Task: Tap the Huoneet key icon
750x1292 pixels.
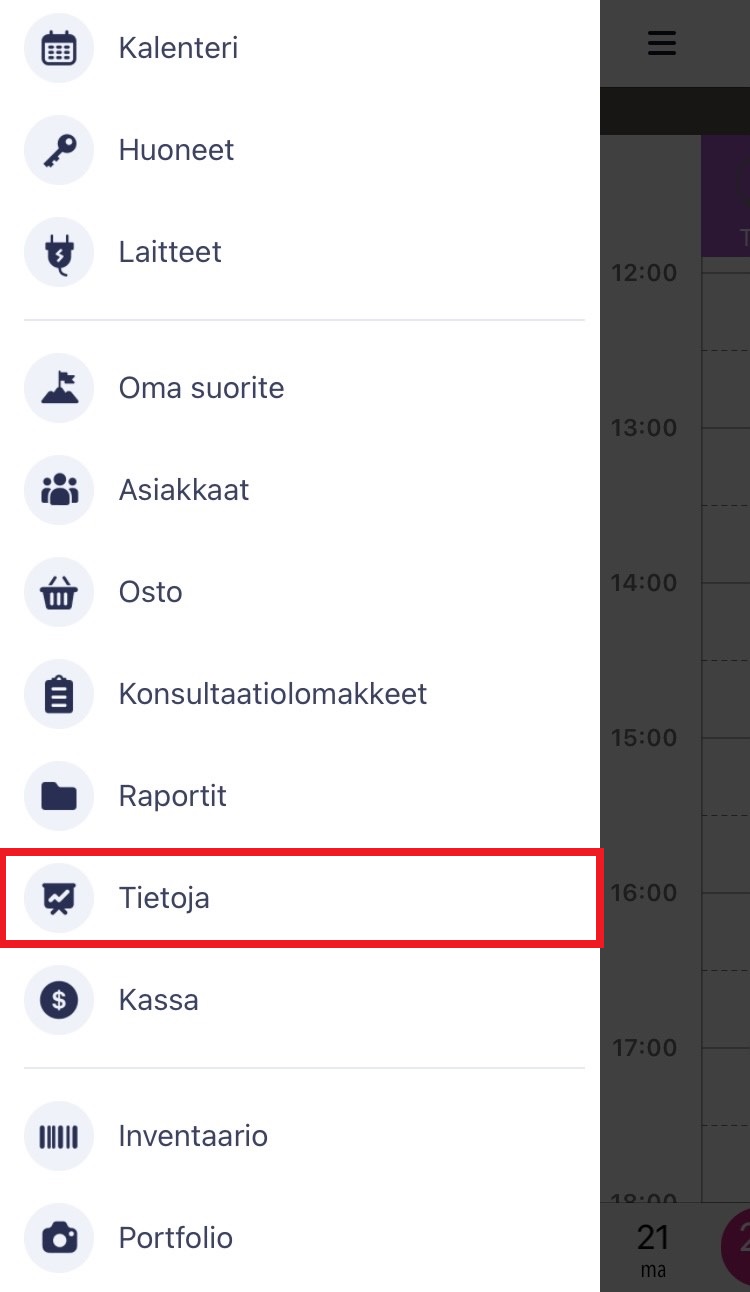Action: click(x=59, y=150)
